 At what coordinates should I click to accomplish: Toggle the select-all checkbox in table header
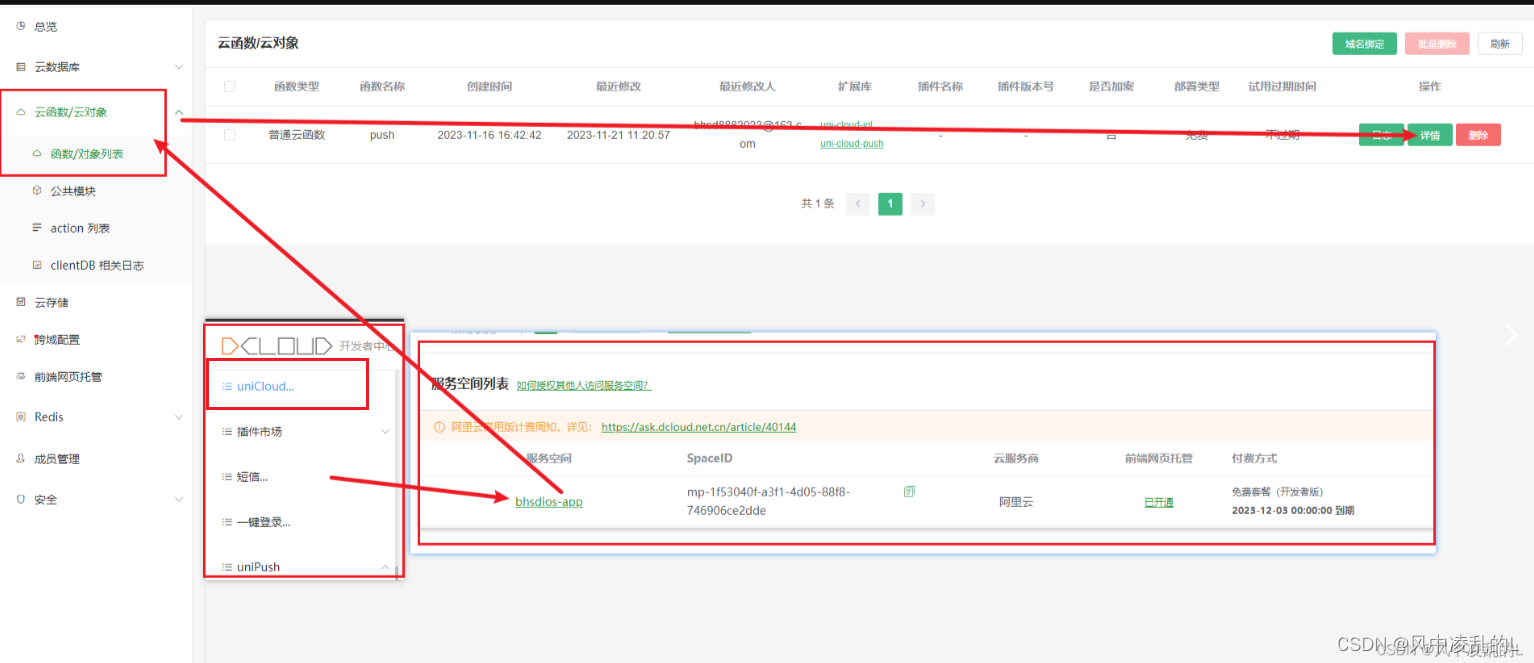click(229, 87)
